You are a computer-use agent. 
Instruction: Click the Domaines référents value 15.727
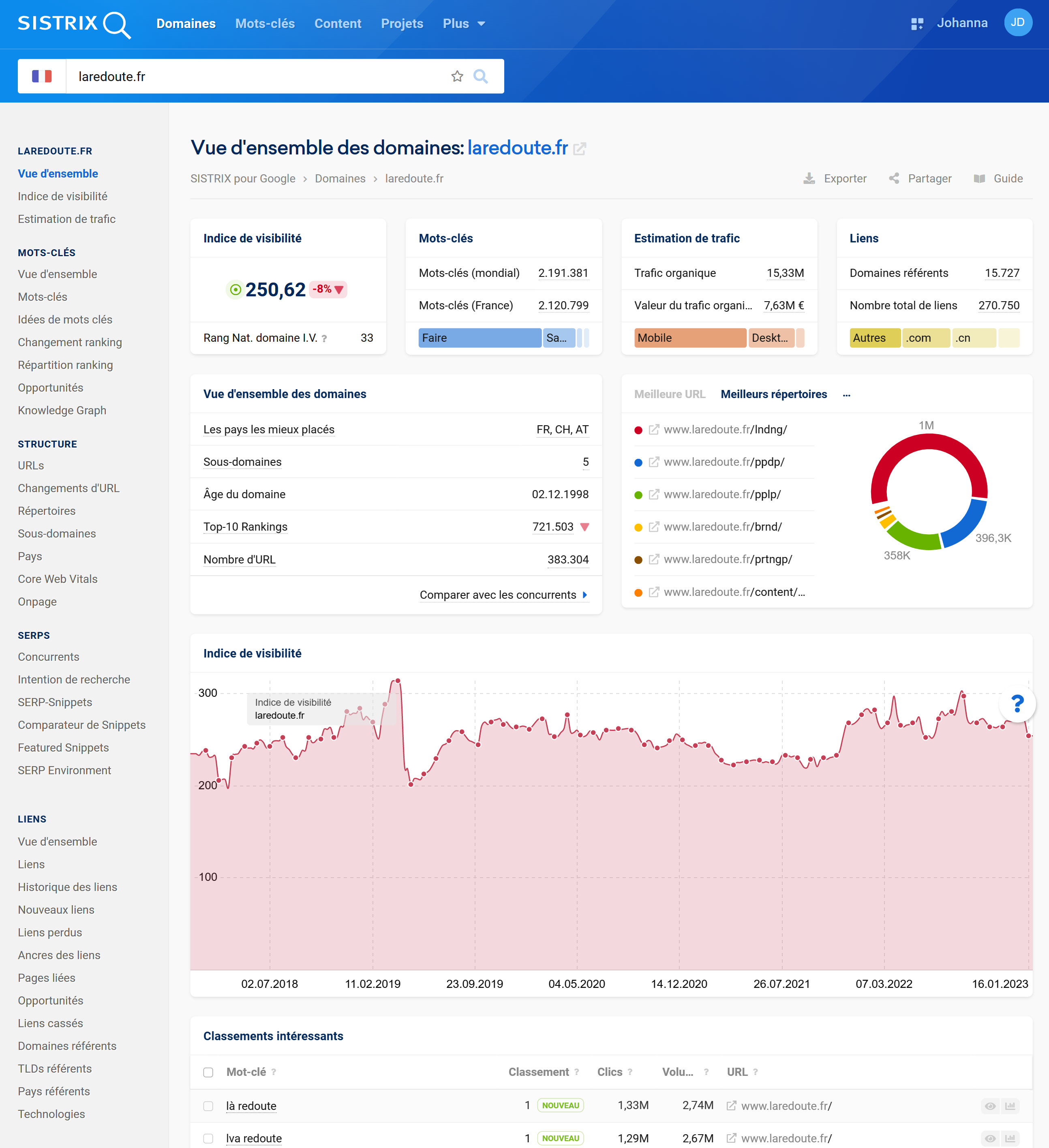point(1002,273)
